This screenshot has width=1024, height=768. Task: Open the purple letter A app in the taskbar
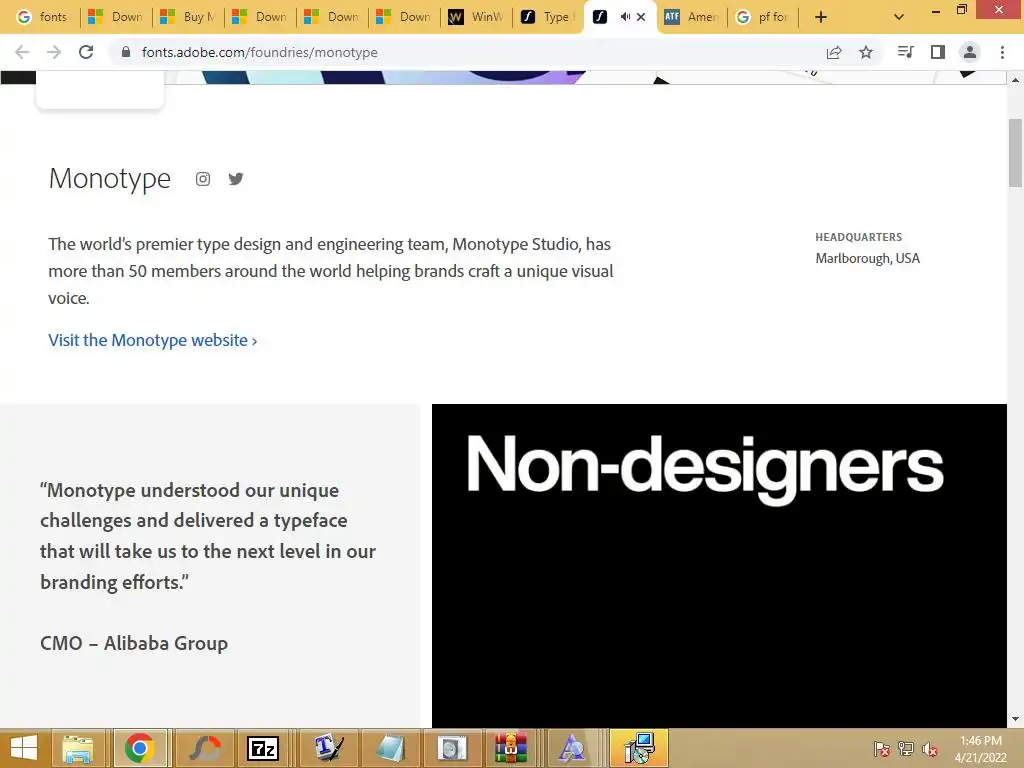coord(571,748)
